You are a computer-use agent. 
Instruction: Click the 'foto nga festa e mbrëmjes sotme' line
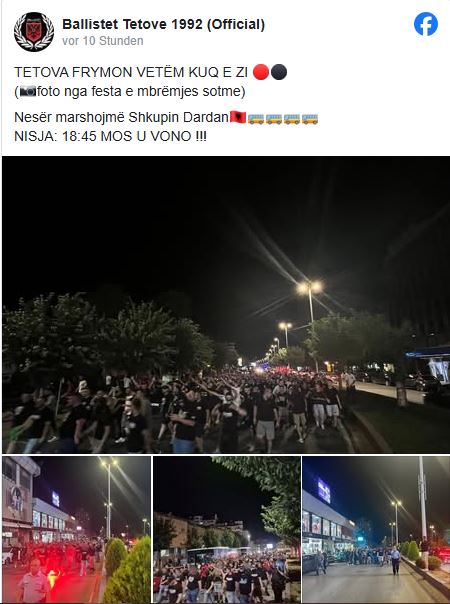click(130, 92)
